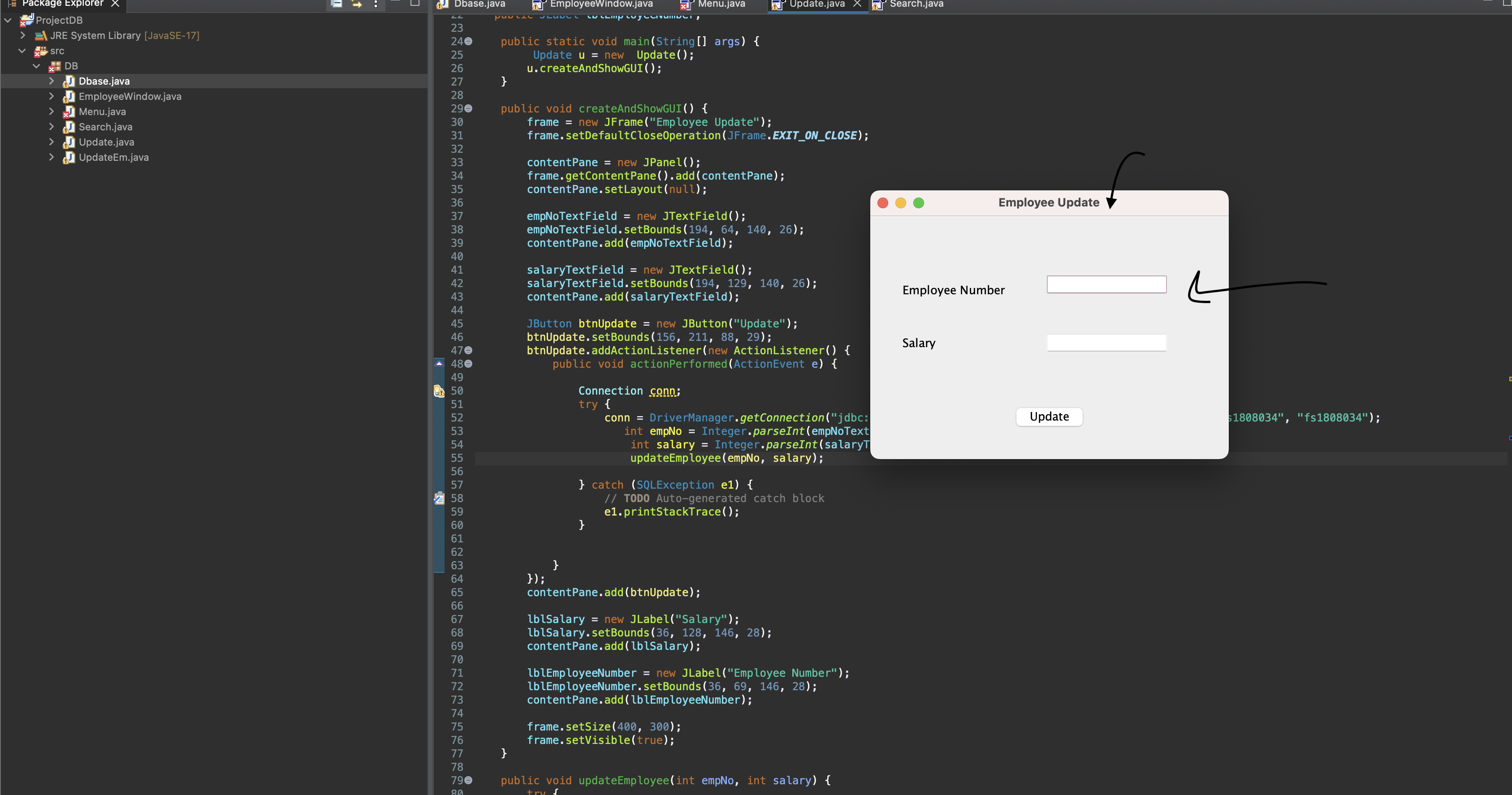Select UpdateEm.java in Package Explorer
This screenshot has width=1512, height=795.
pyautogui.click(x=113, y=158)
